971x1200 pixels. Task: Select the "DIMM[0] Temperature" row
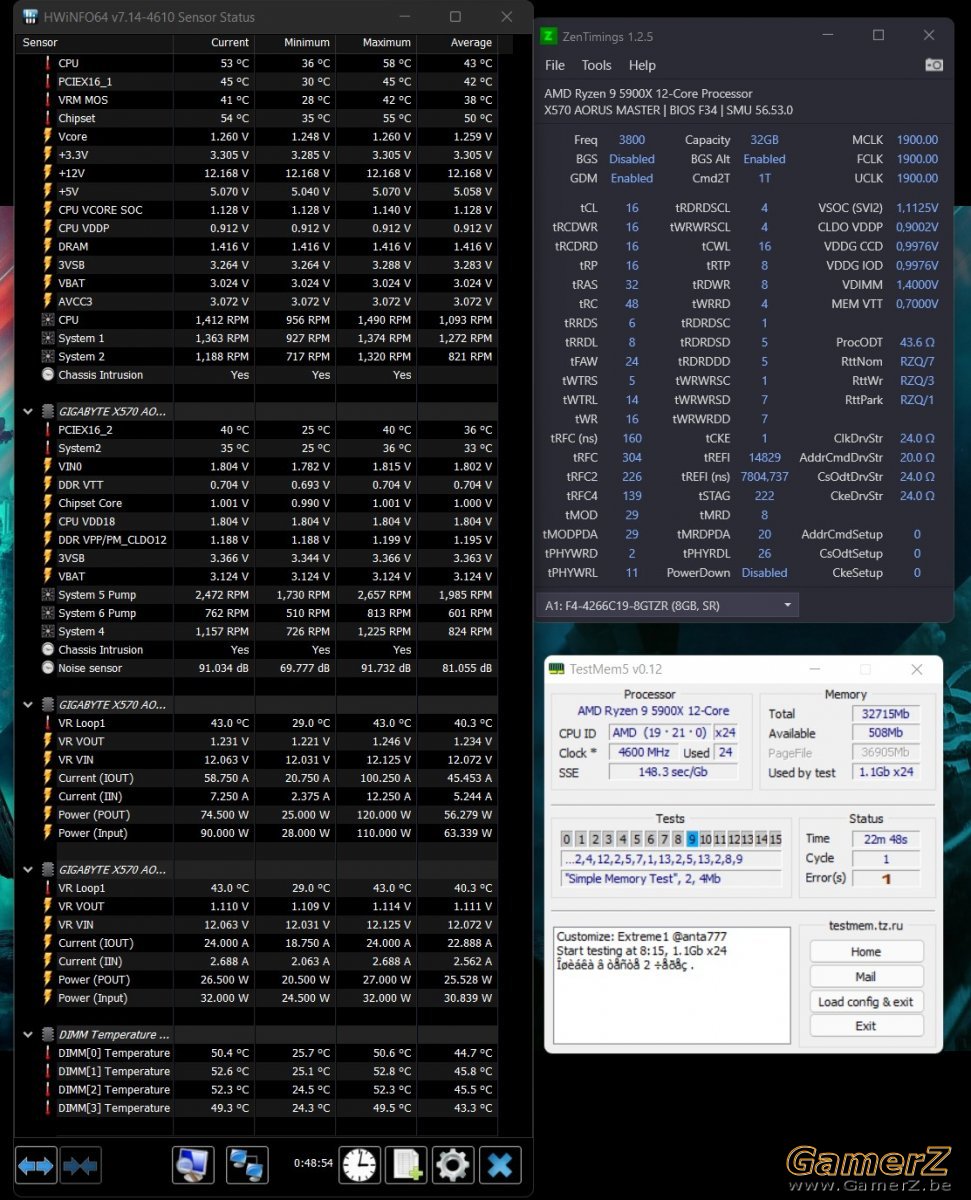(258, 1053)
